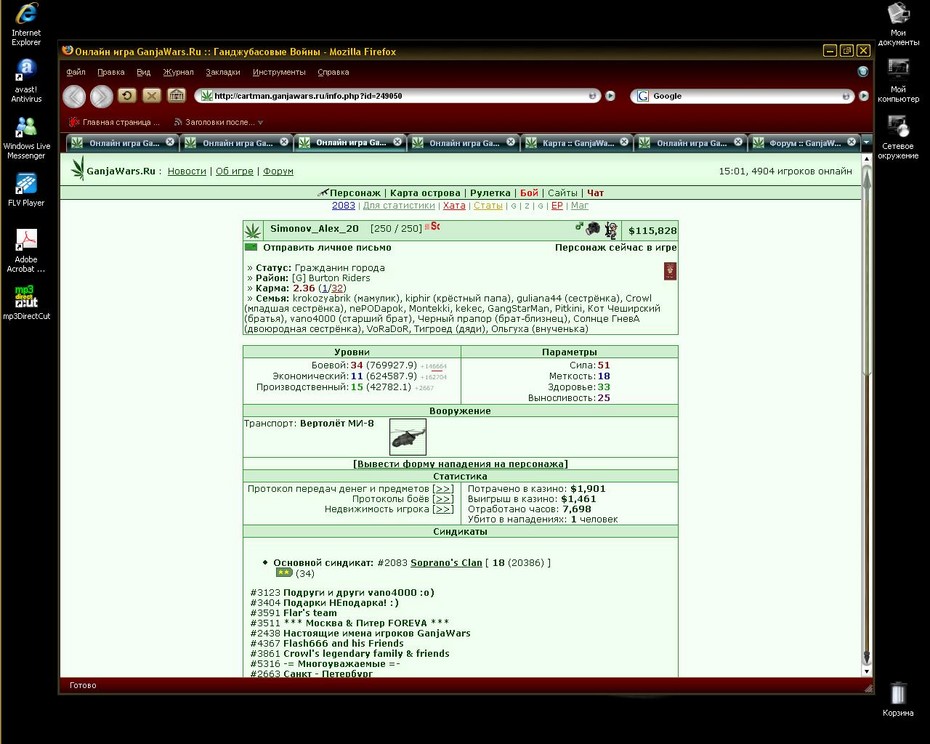Click the browser Back arrow button
Screen dimensions: 930x744
tap(74, 96)
